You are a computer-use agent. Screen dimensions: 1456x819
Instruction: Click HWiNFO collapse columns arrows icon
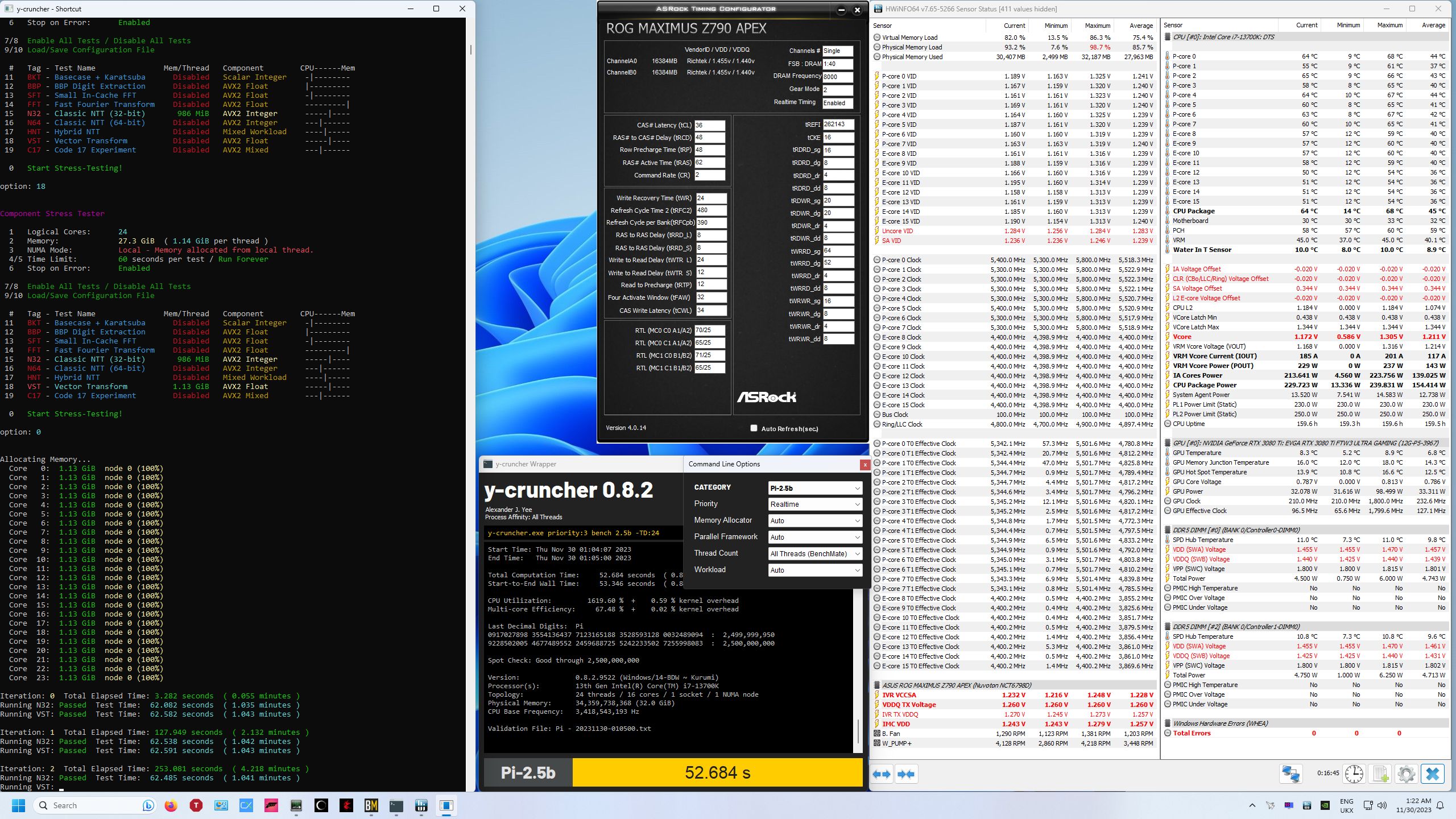click(x=906, y=774)
